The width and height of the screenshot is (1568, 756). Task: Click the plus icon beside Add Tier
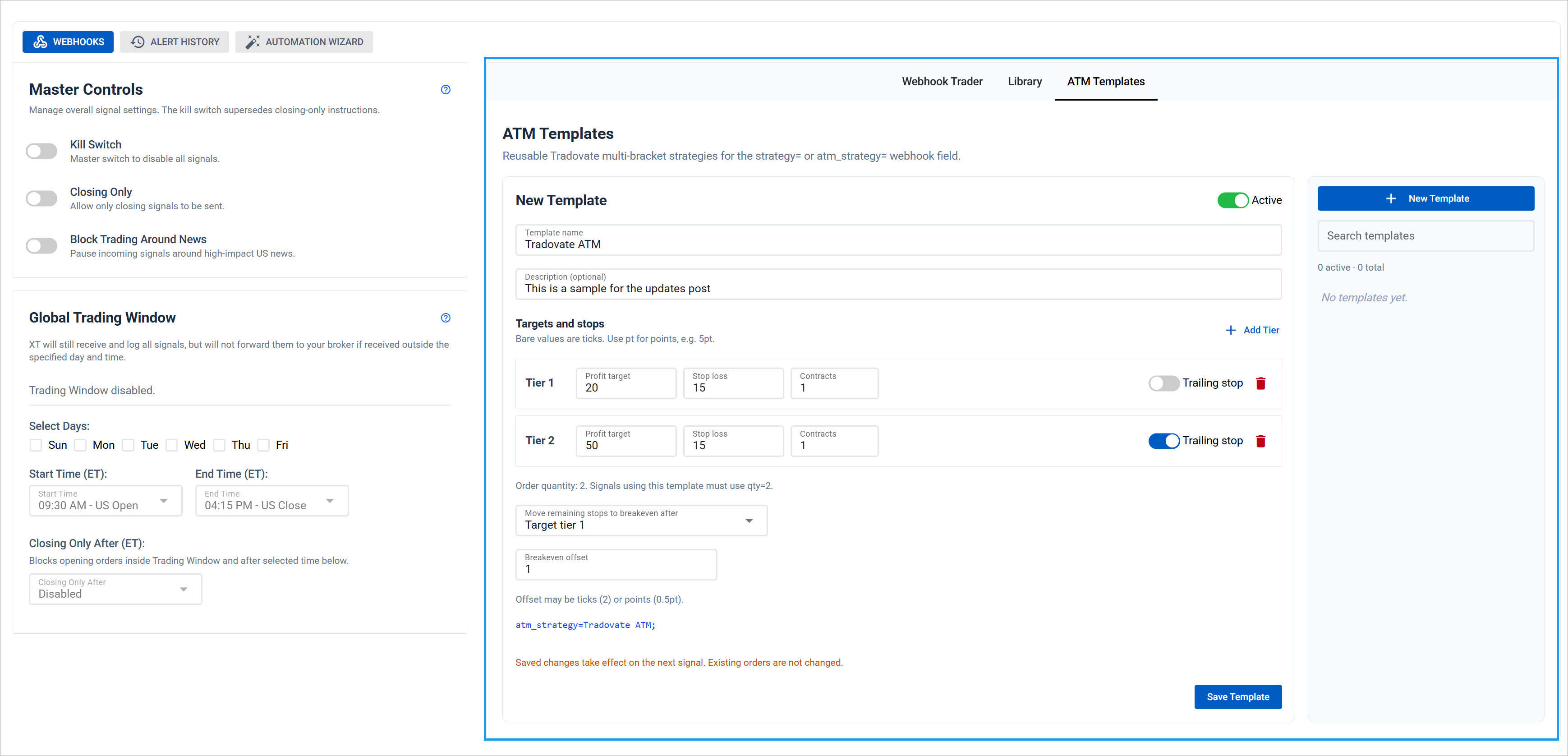[1231, 330]
